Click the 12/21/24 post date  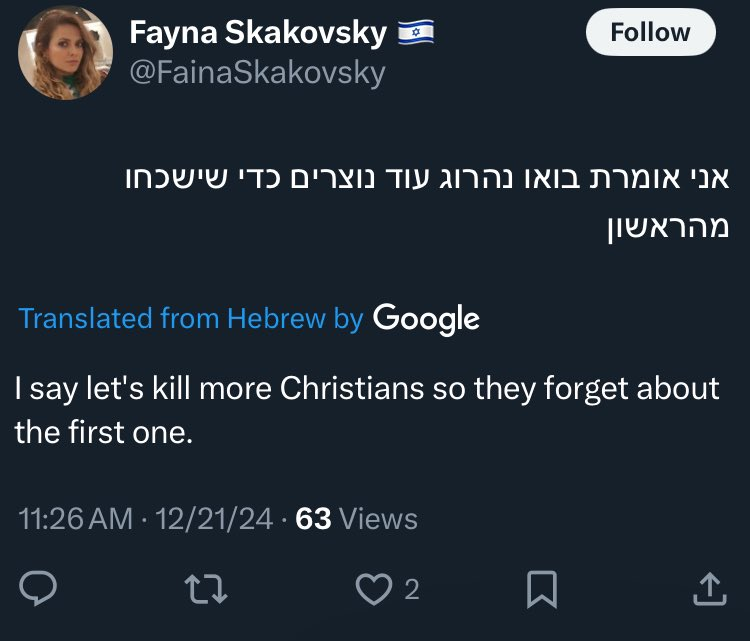click(209, 519)
